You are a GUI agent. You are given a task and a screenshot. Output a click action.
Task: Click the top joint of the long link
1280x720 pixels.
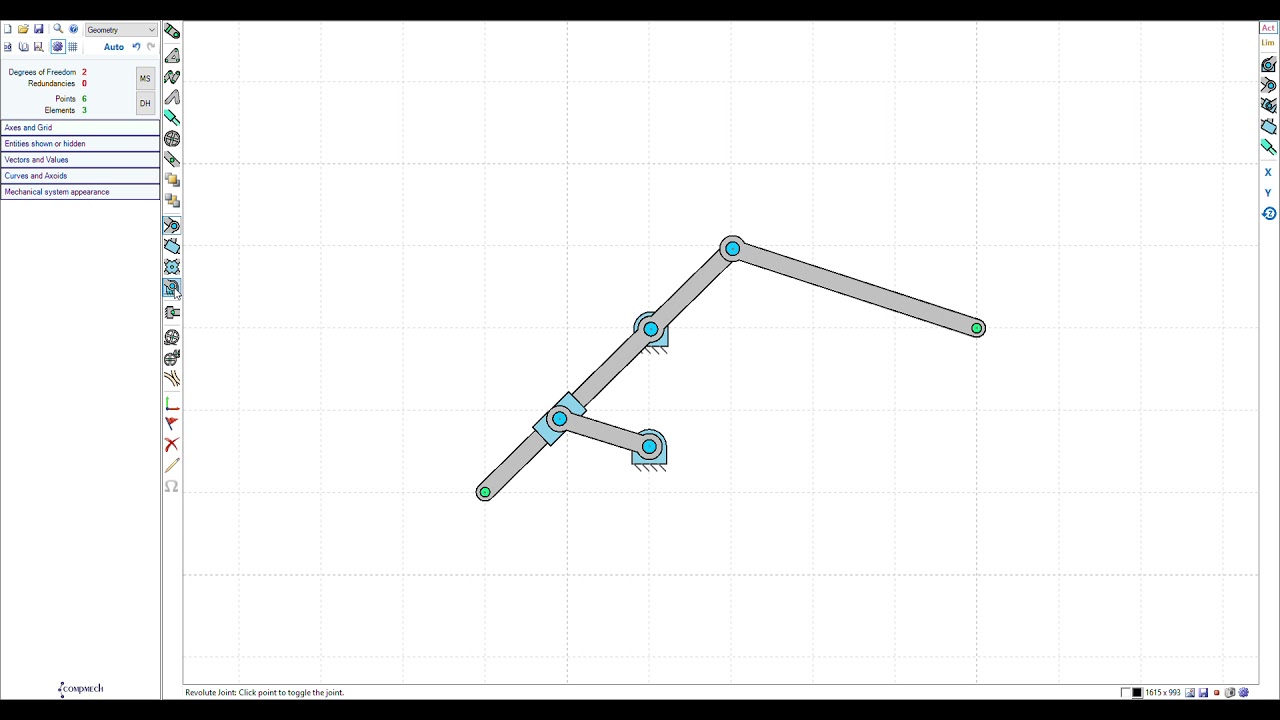[732, 249]
